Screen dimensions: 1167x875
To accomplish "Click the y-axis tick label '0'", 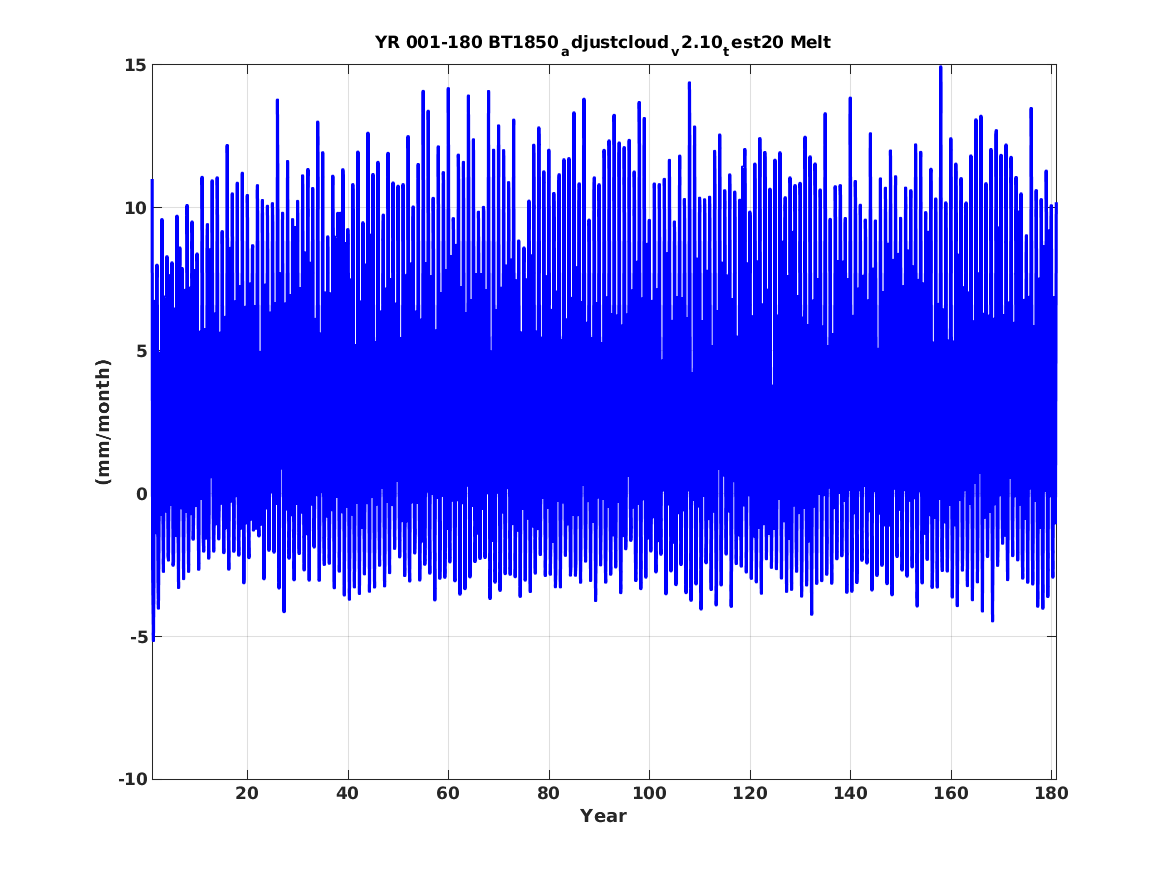I will (141, 494).
